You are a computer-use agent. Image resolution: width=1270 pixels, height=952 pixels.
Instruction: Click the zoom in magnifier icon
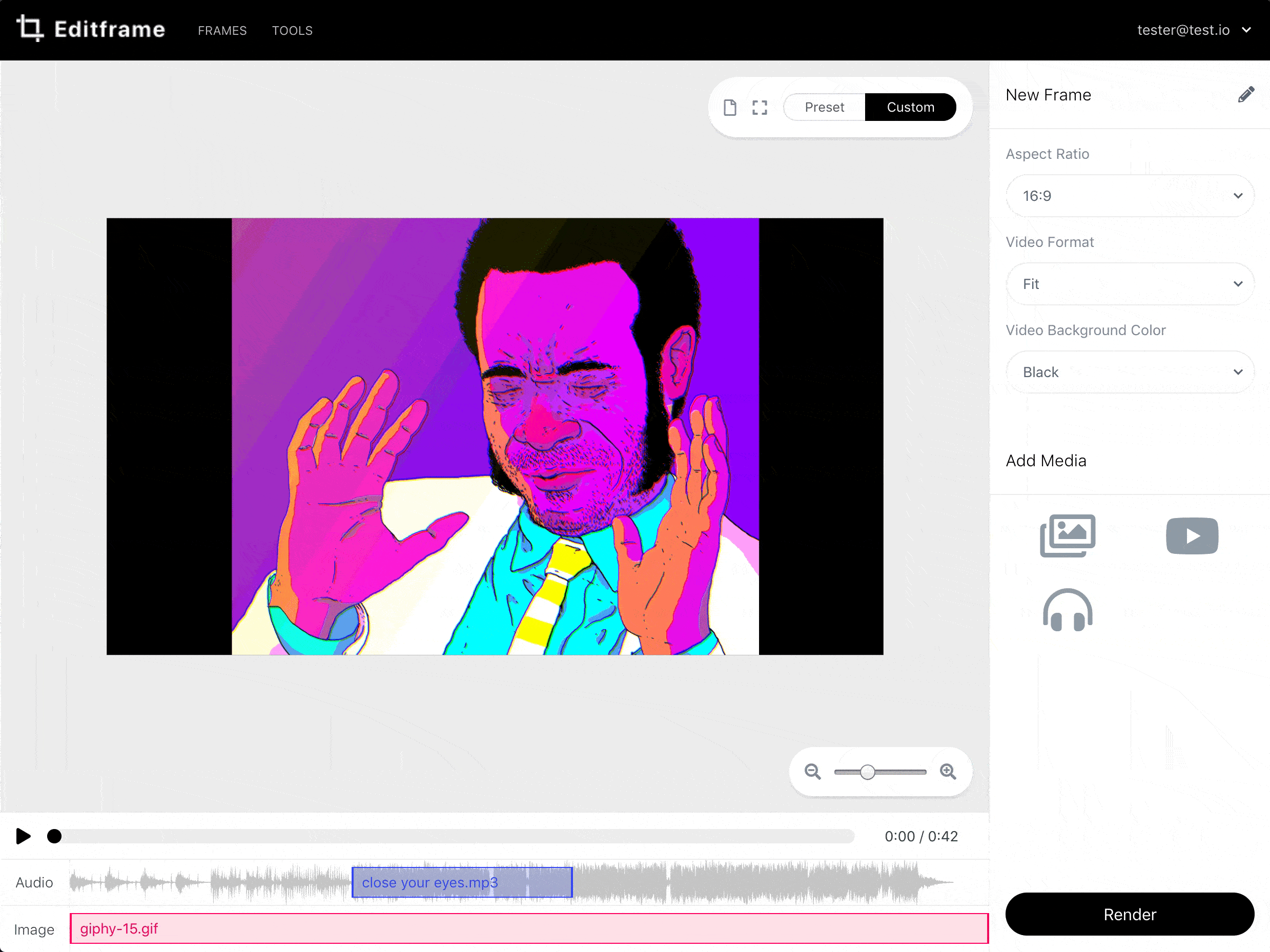(x=948, y=771)
